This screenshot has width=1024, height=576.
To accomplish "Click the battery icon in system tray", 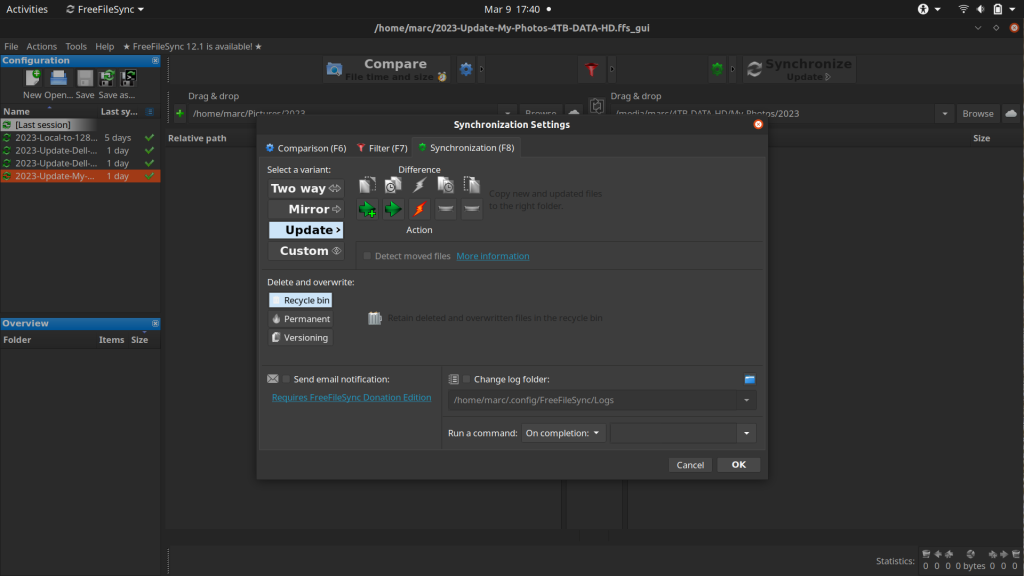I will click(x=998, y=9).
